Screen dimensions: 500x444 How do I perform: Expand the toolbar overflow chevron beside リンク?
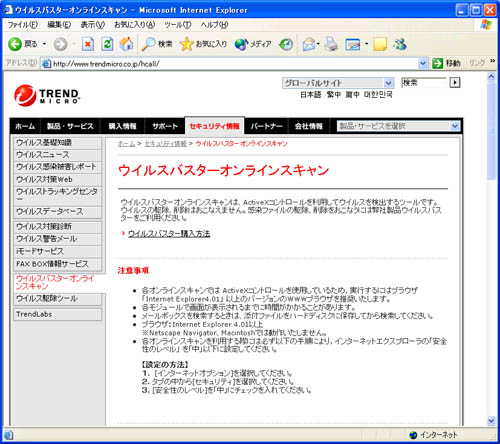coord(492,61)
